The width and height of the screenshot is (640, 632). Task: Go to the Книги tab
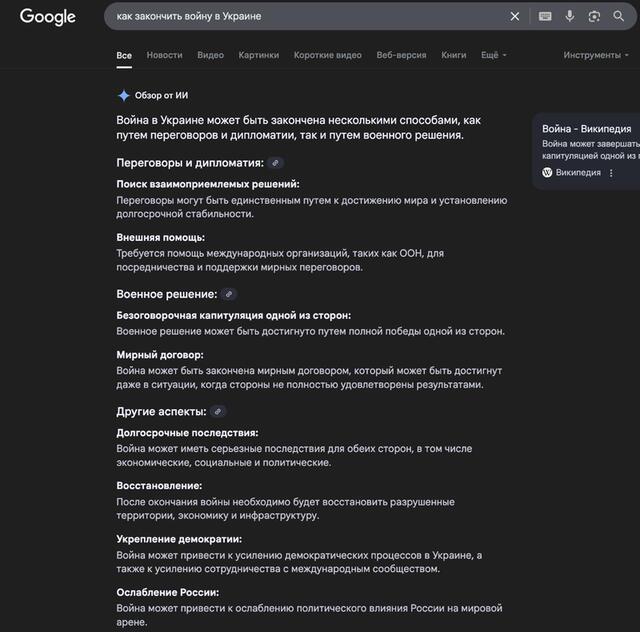pyautogui.click(x=454, y=55)
